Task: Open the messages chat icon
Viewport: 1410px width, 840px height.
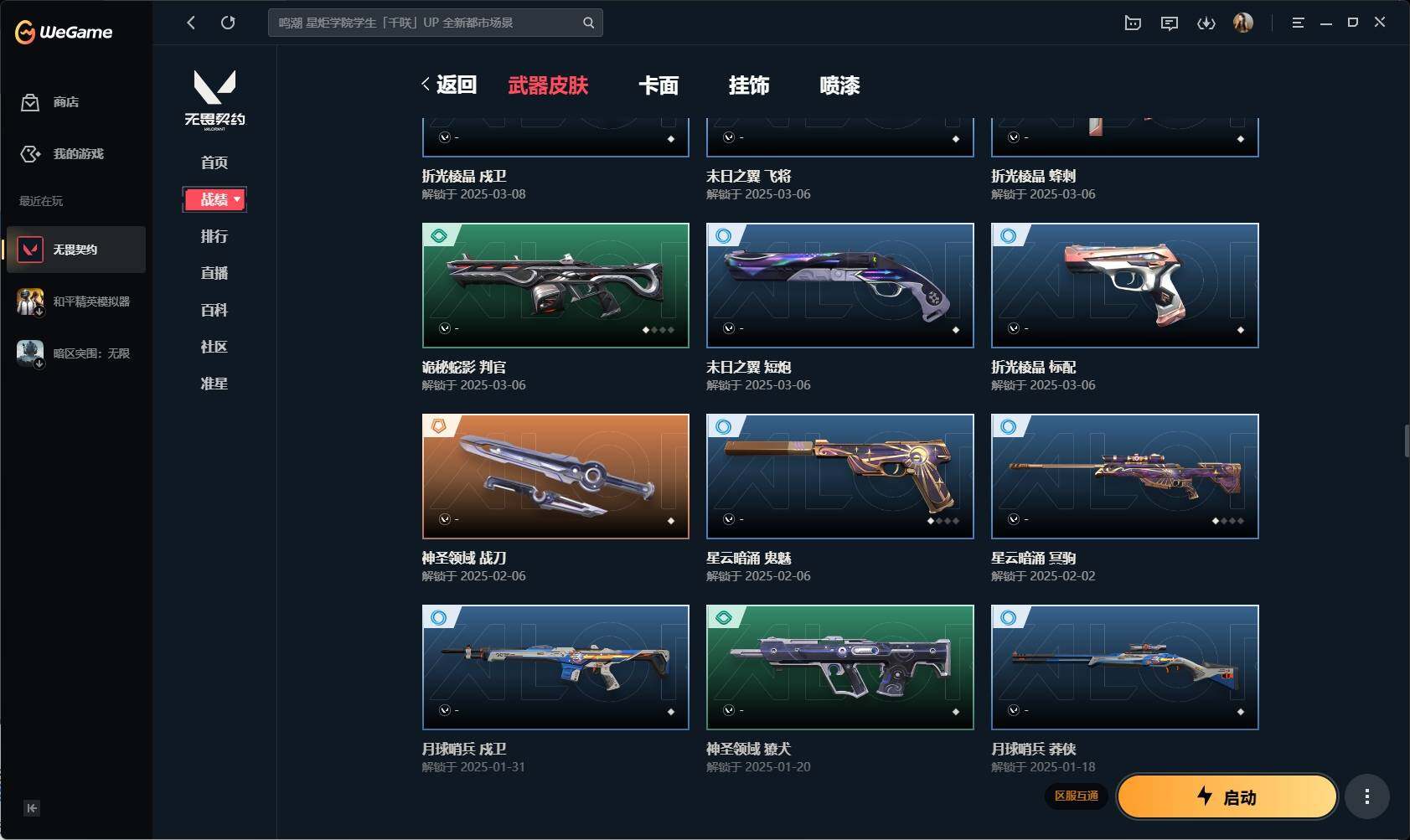Action: coord(1170,23)
